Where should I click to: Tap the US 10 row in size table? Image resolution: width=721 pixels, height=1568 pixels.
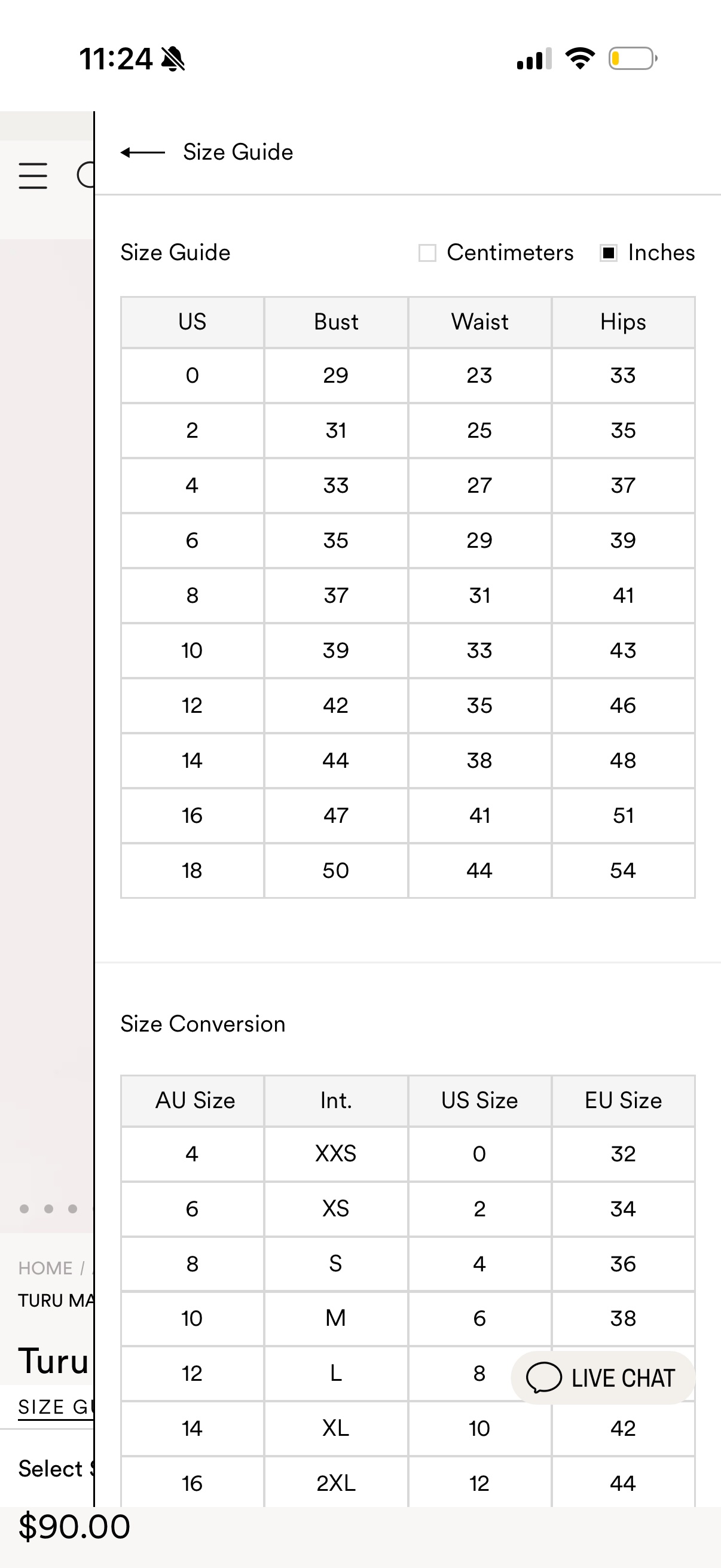click(x=408, y=650)
